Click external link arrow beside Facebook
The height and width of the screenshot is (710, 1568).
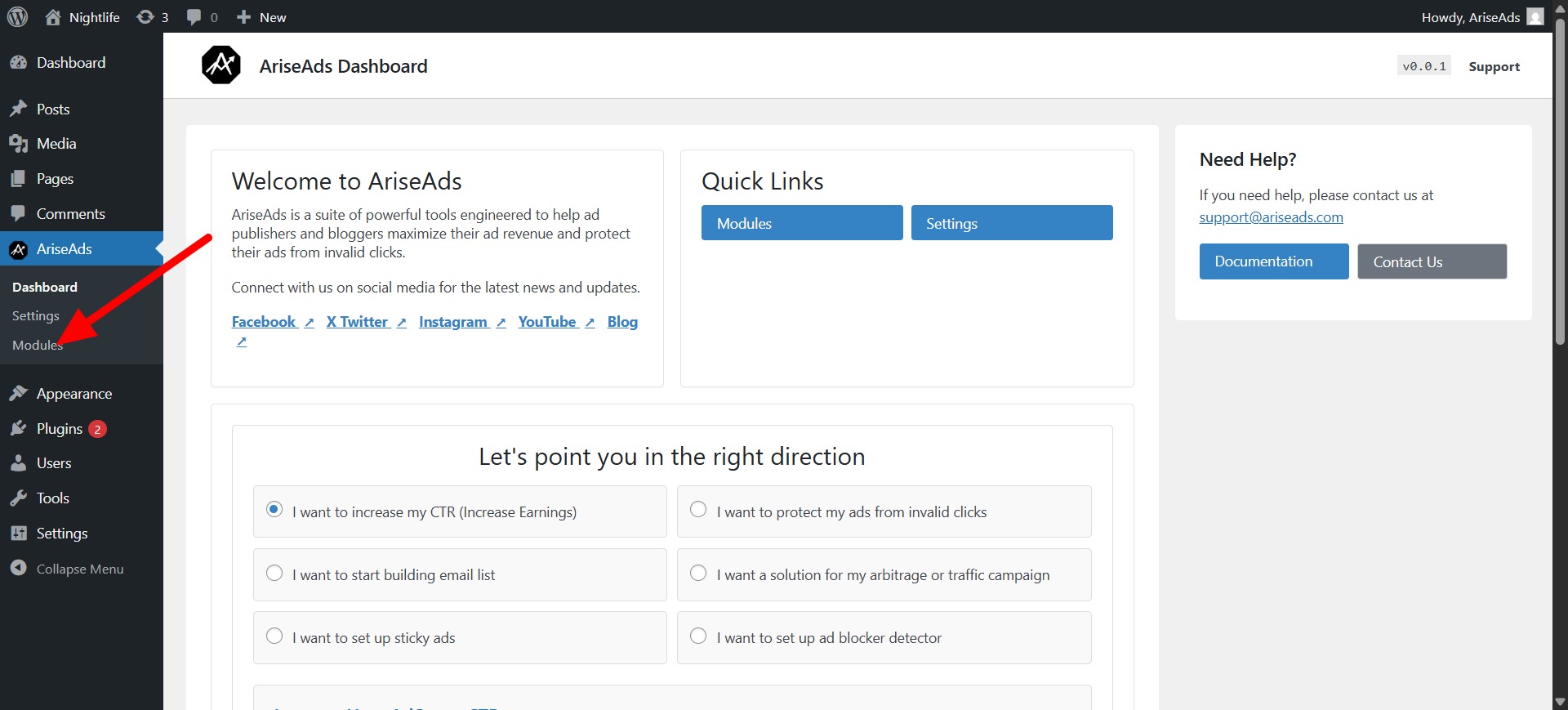310,324
